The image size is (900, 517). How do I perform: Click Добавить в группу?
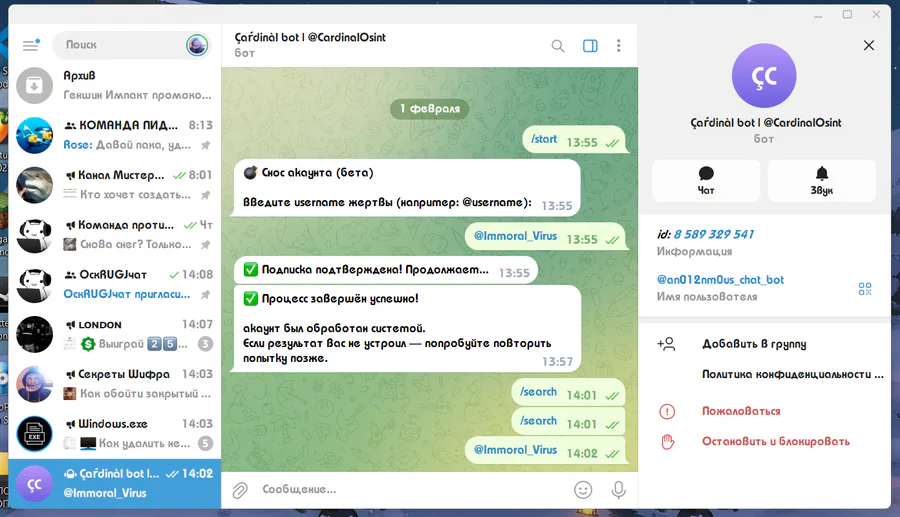pos(754,344)
